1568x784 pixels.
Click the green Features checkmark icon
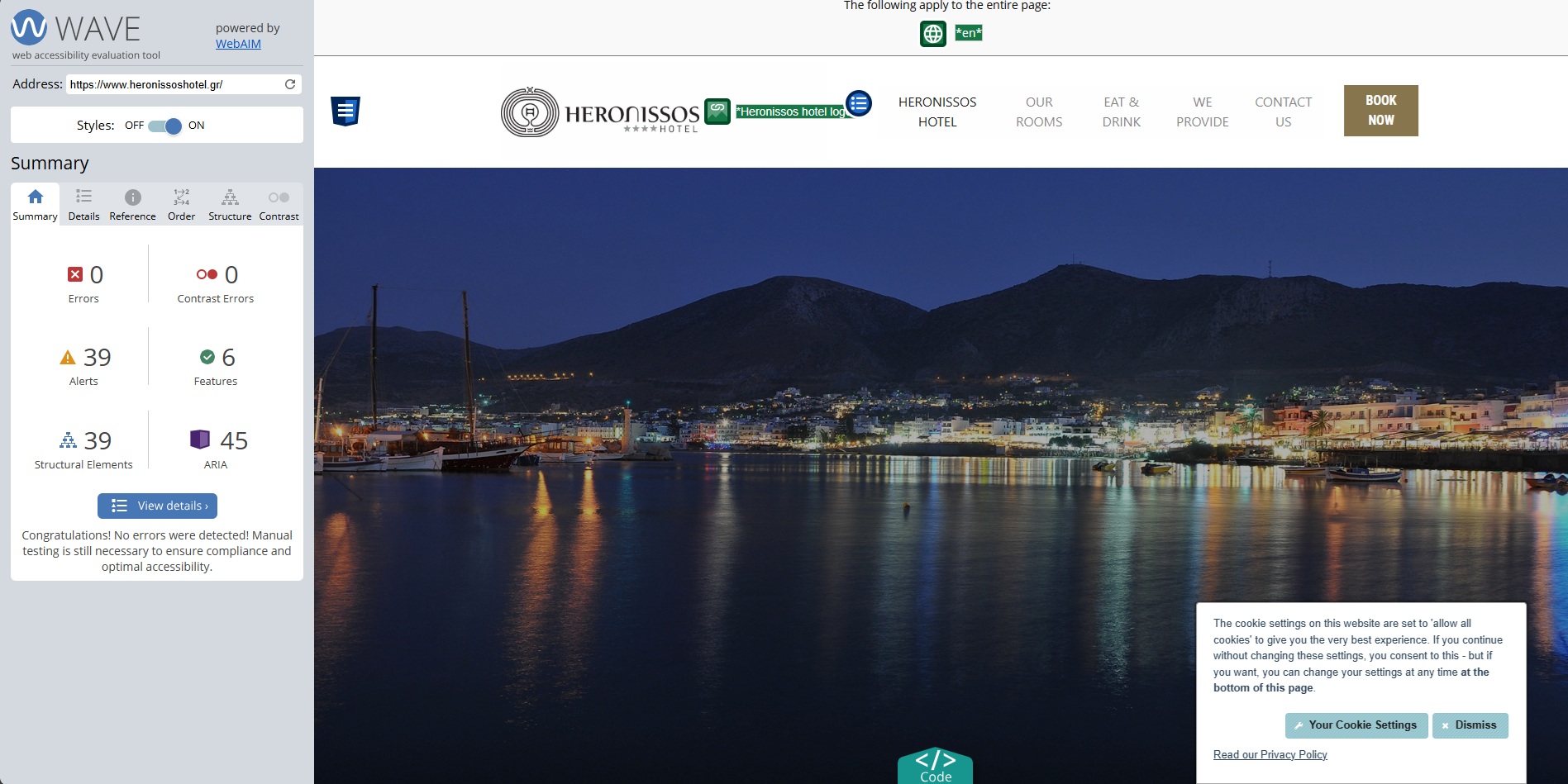[207, 357]
